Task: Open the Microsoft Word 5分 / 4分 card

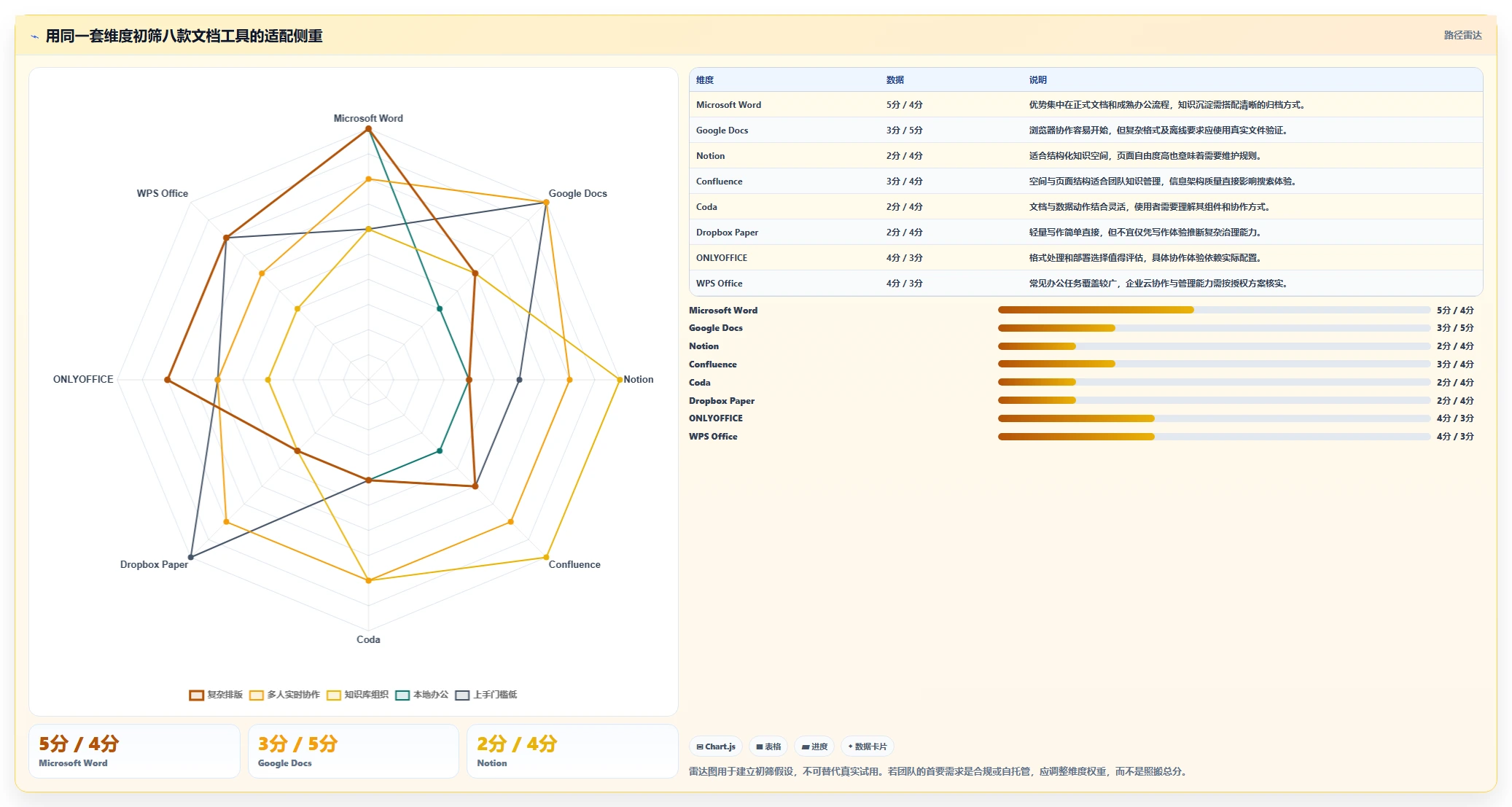Action: coord(134,752)
